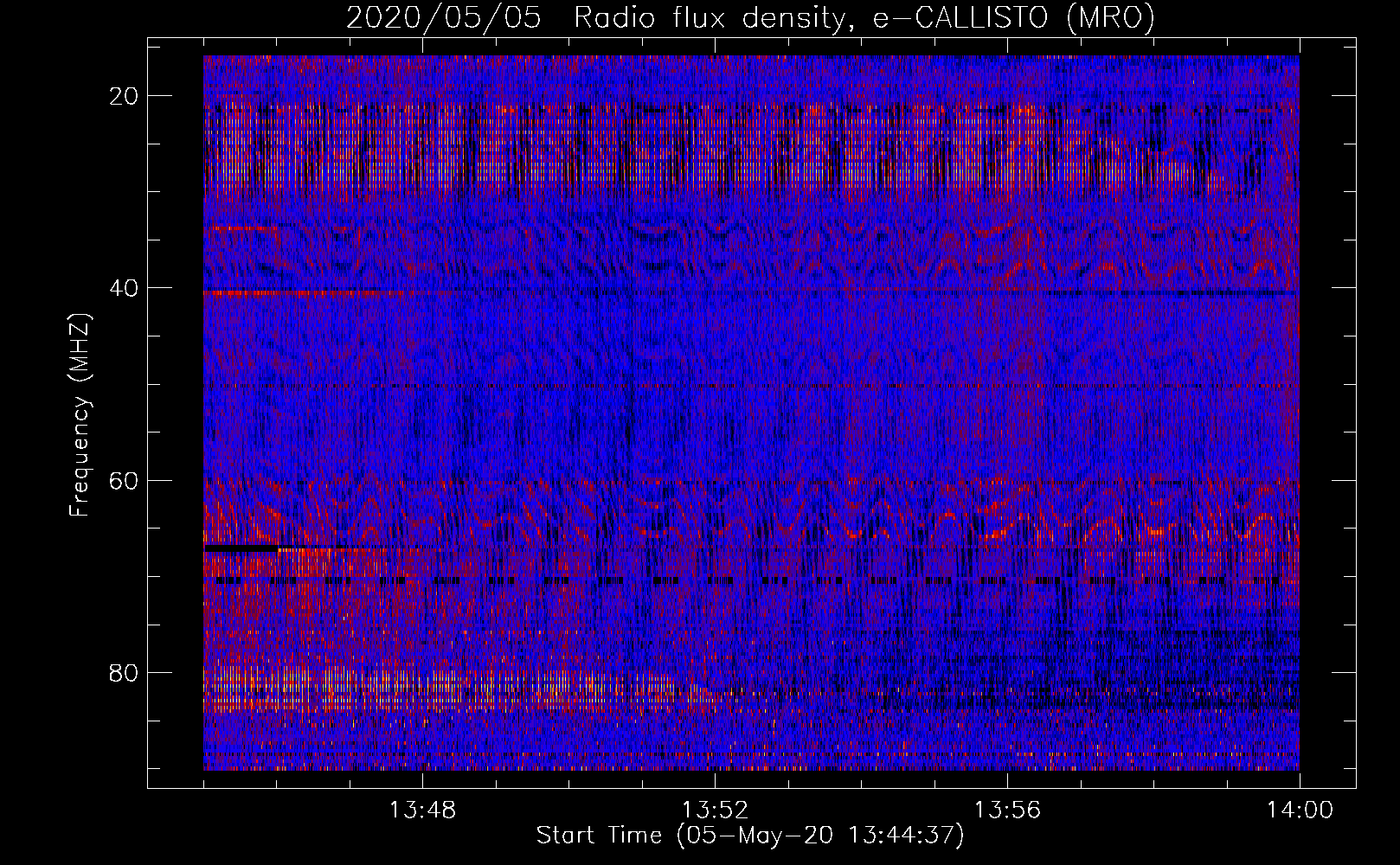Viewport: 1400px width, 865px height.
Task: Click the 40 MHz frequency tick label
Action: 125,288
